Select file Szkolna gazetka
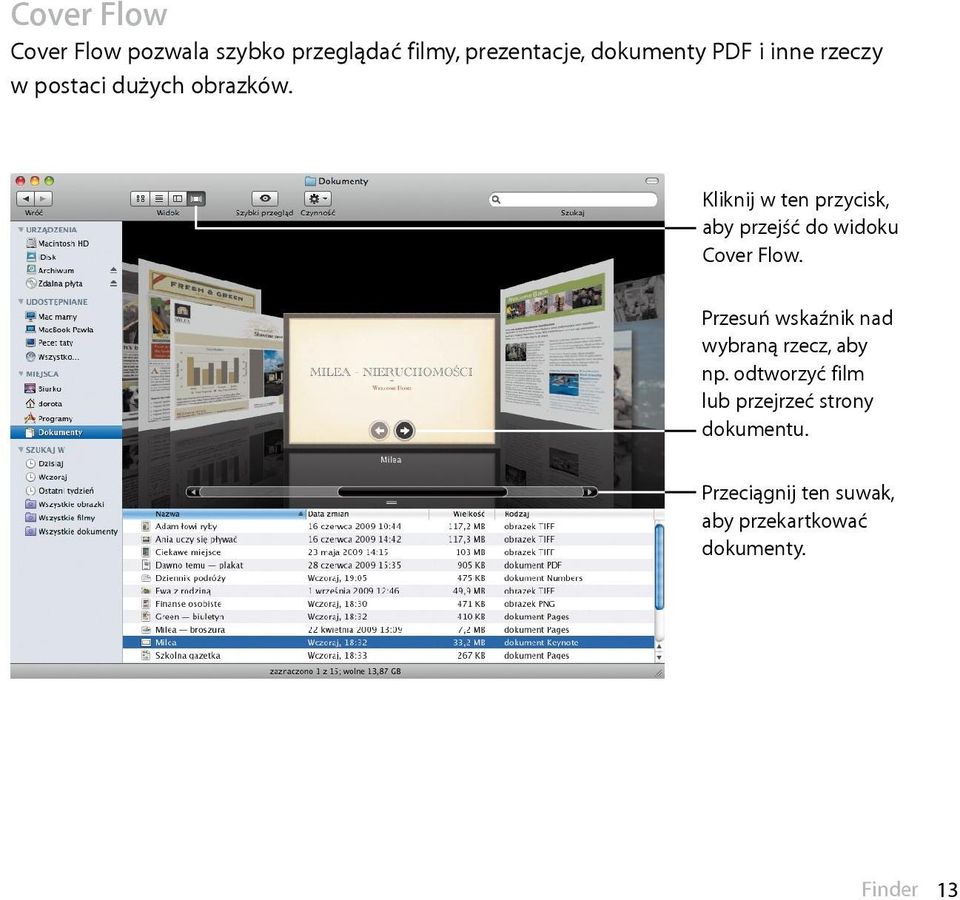 tap(388, 655)
